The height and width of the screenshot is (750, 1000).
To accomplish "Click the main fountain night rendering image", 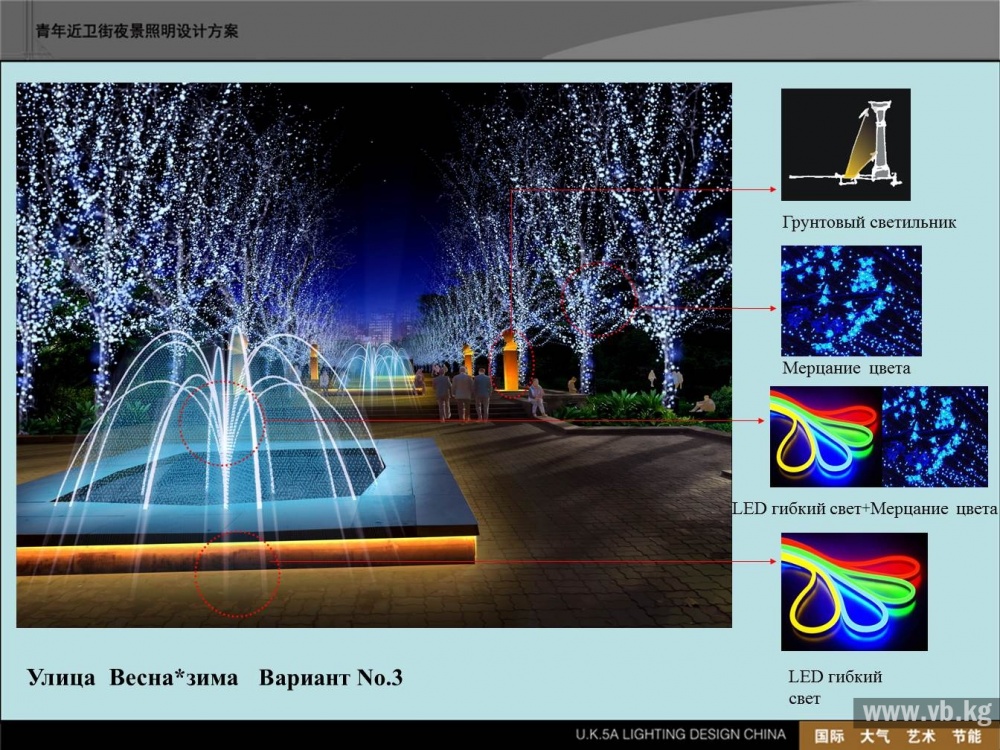I will pyautogui.click(x=374, y=355).
